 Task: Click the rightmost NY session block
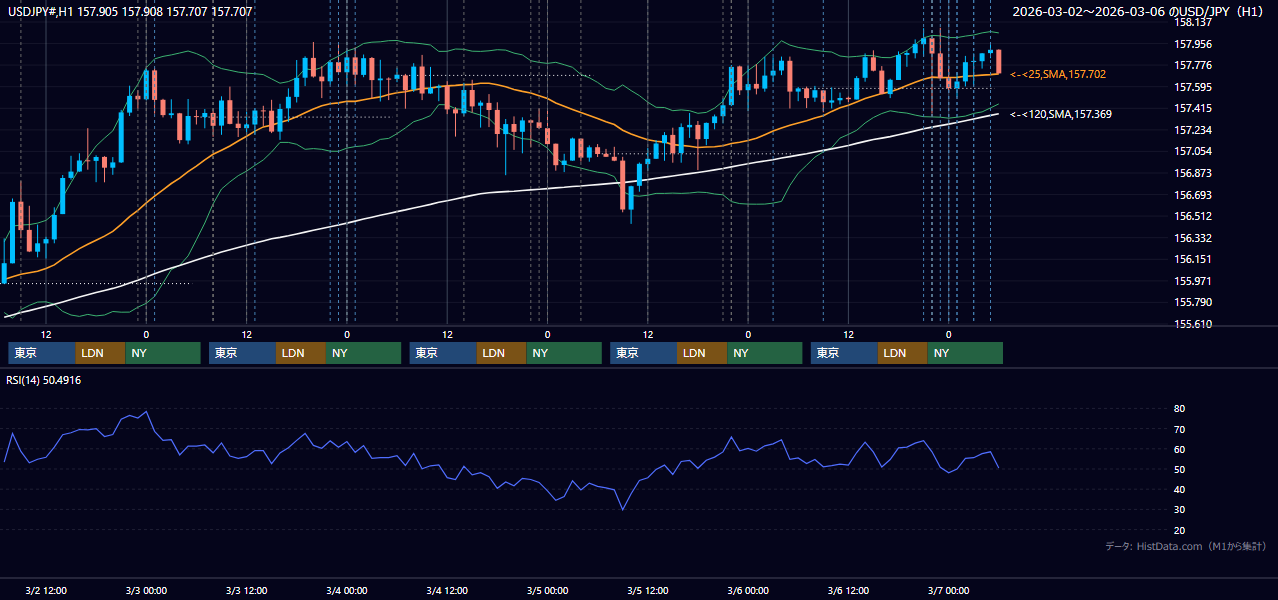pos(965,353)
